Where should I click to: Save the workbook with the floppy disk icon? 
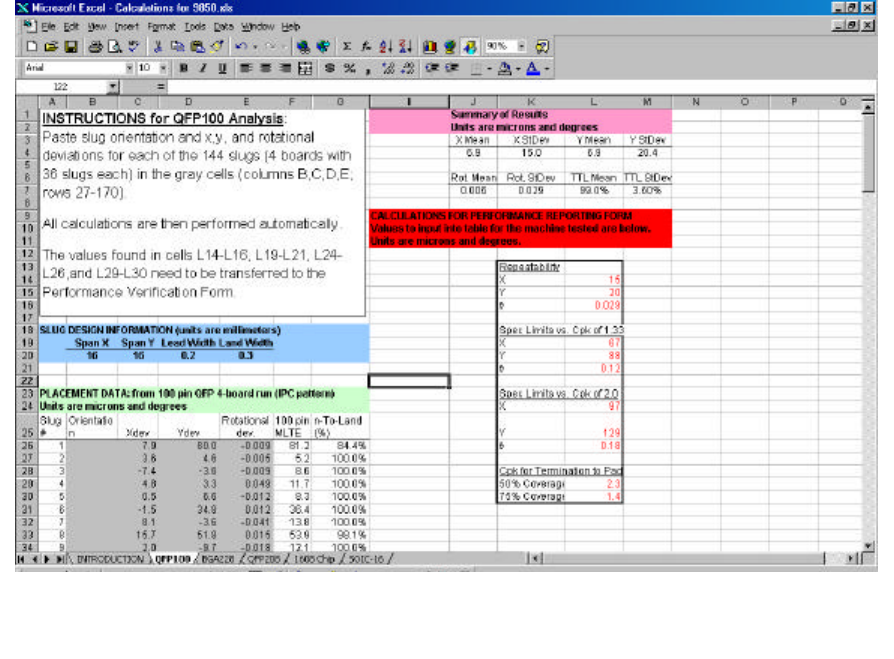[71, 47]
